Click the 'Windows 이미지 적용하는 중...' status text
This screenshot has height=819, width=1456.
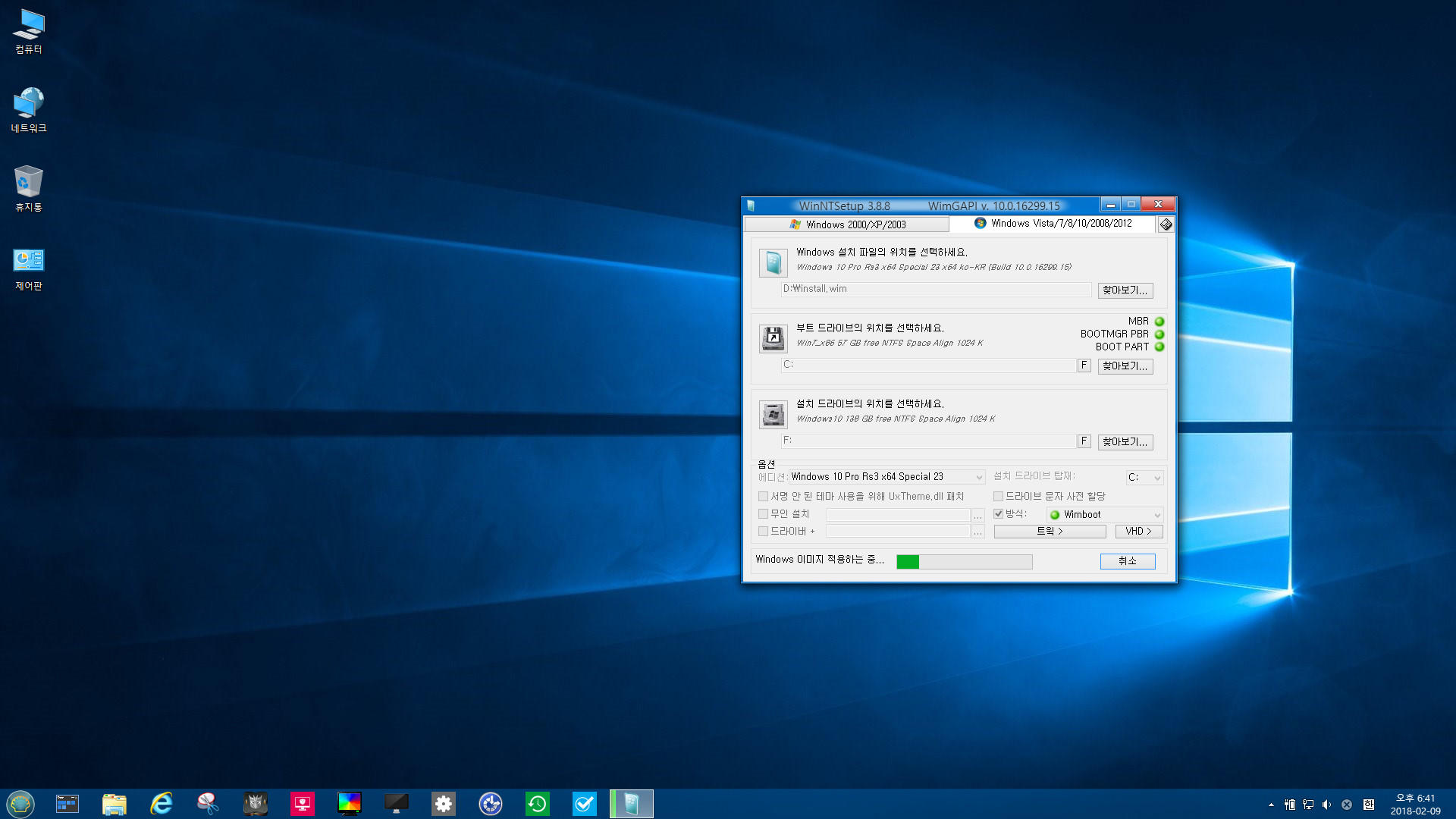click(x=820, y=560)
